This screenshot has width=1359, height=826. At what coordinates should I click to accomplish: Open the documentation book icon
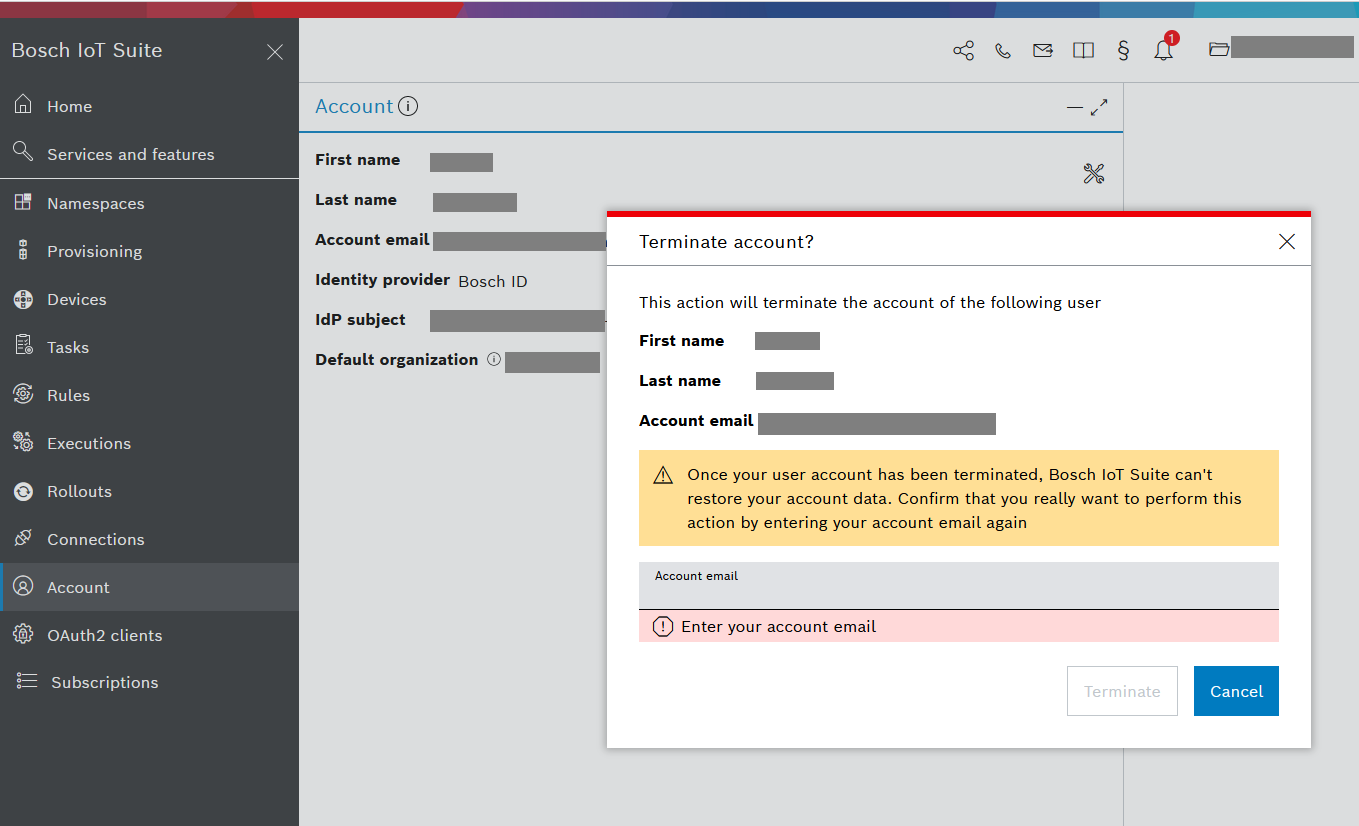point(1083,51)
